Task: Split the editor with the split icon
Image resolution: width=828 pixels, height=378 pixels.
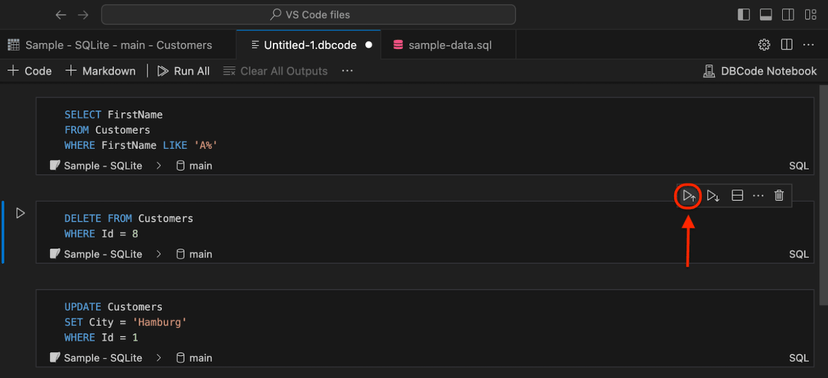Action: [x=786, y=45]
